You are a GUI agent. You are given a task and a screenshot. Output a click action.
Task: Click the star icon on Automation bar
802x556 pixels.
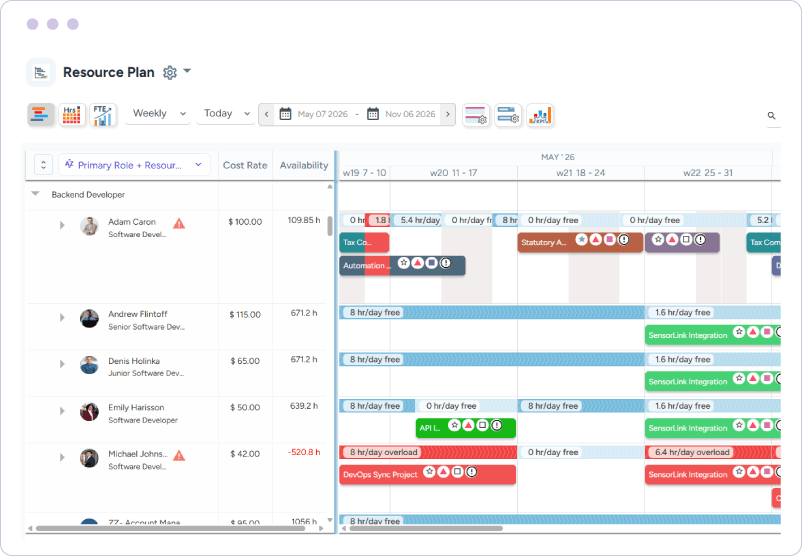[404, 262]
